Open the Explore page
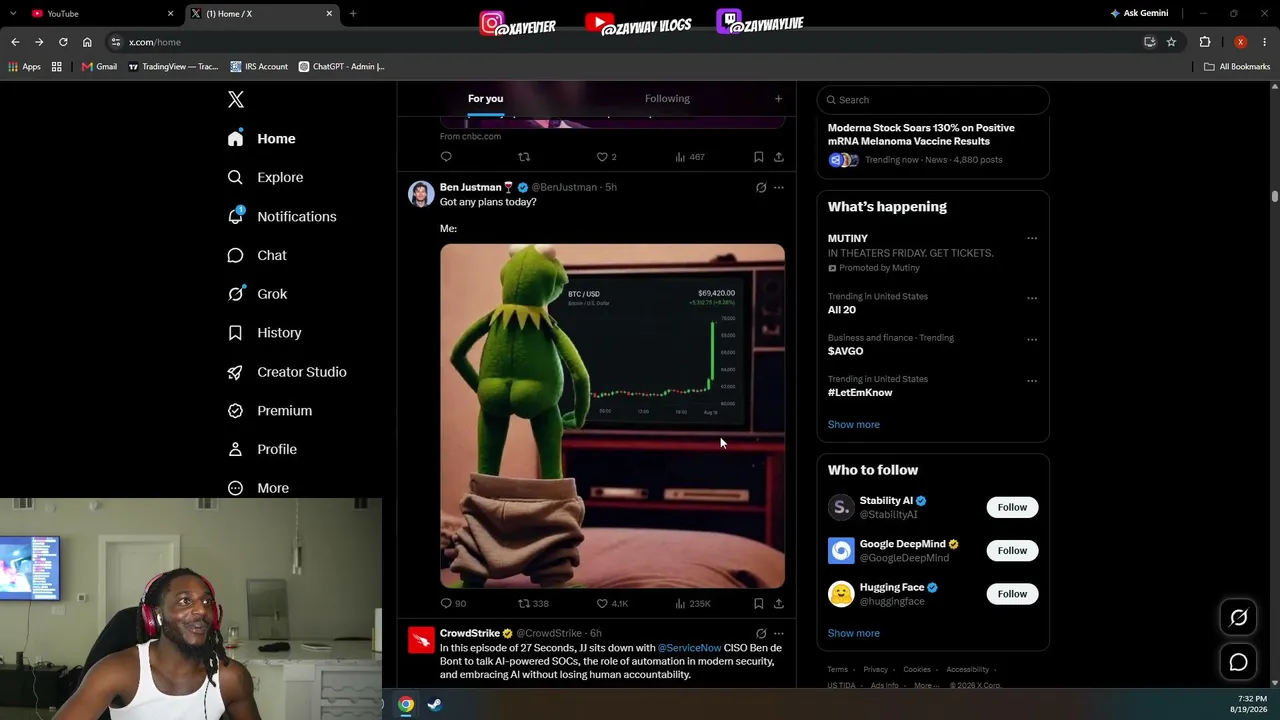This screenshot has width=1280, height=720. (x=265, y=177)
